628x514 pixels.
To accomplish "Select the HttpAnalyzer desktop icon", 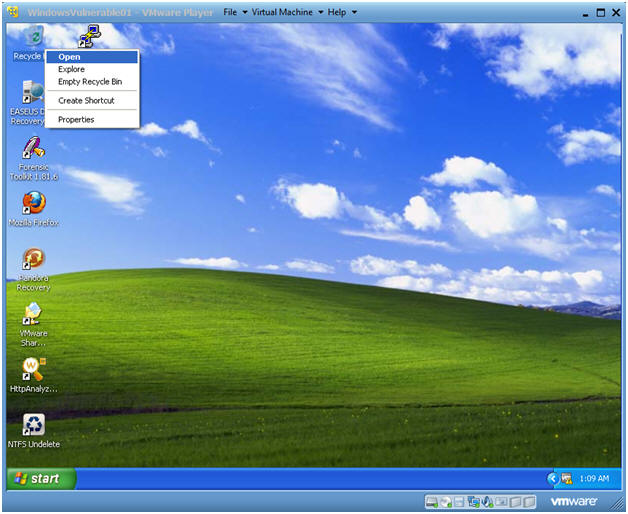I will pyautogui.click(x=34, y=369).
